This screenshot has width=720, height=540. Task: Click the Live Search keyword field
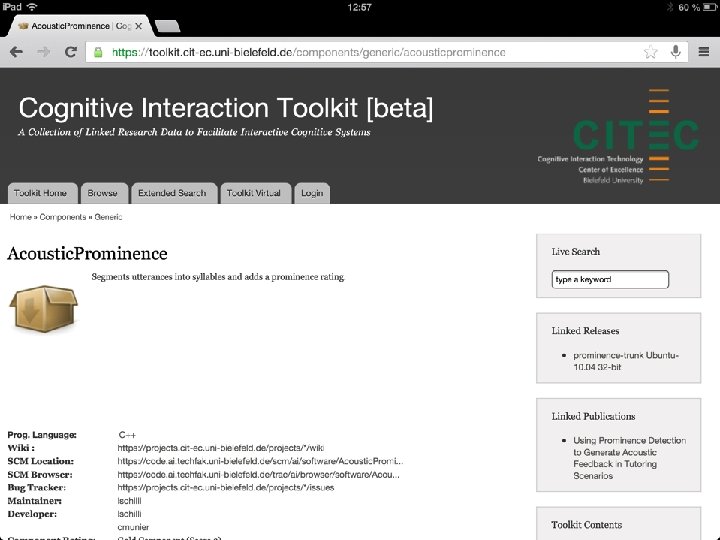pos(610,279)
